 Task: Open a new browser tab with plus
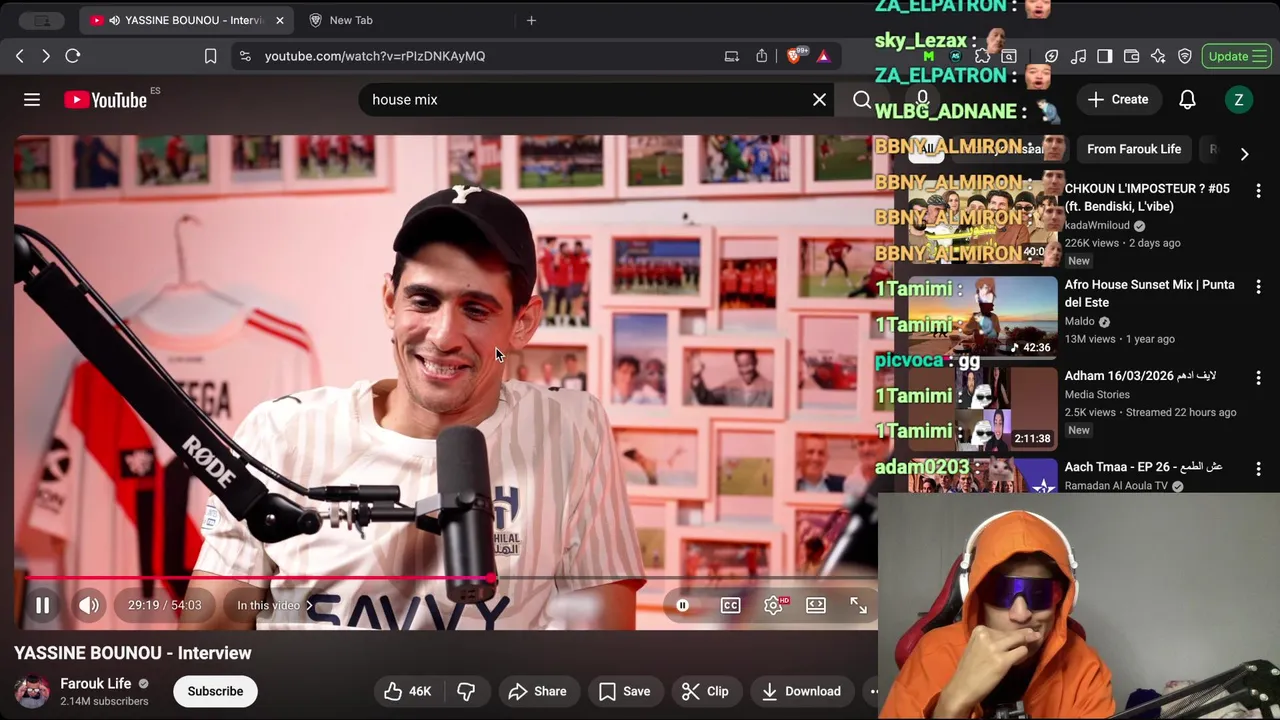pyautogui.click(x=531, y=20)
